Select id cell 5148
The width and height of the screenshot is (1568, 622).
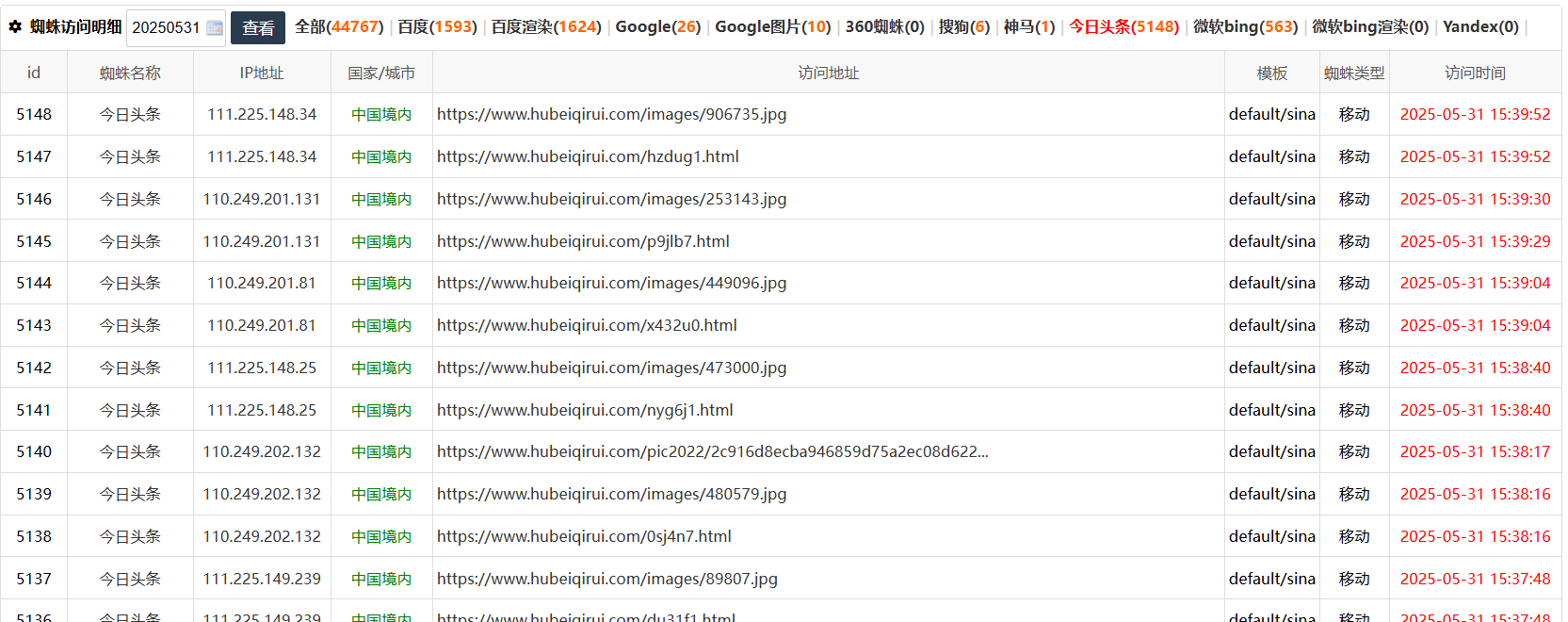coord(34,114)
